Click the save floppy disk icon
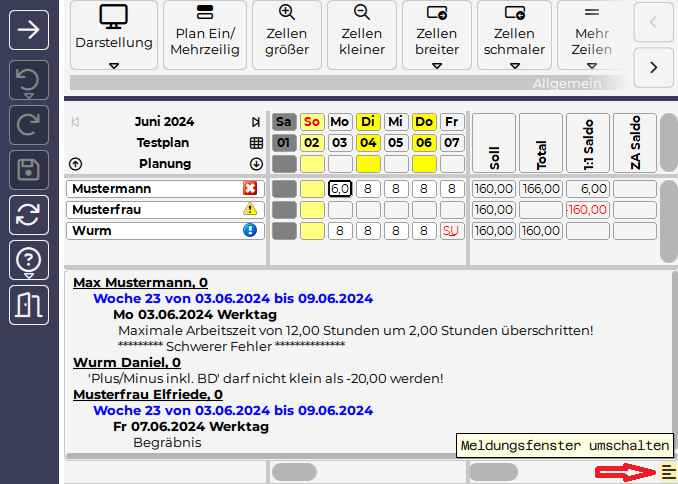Screen dimensions: 678x484 pyautogui.click(x=29, y=169)
